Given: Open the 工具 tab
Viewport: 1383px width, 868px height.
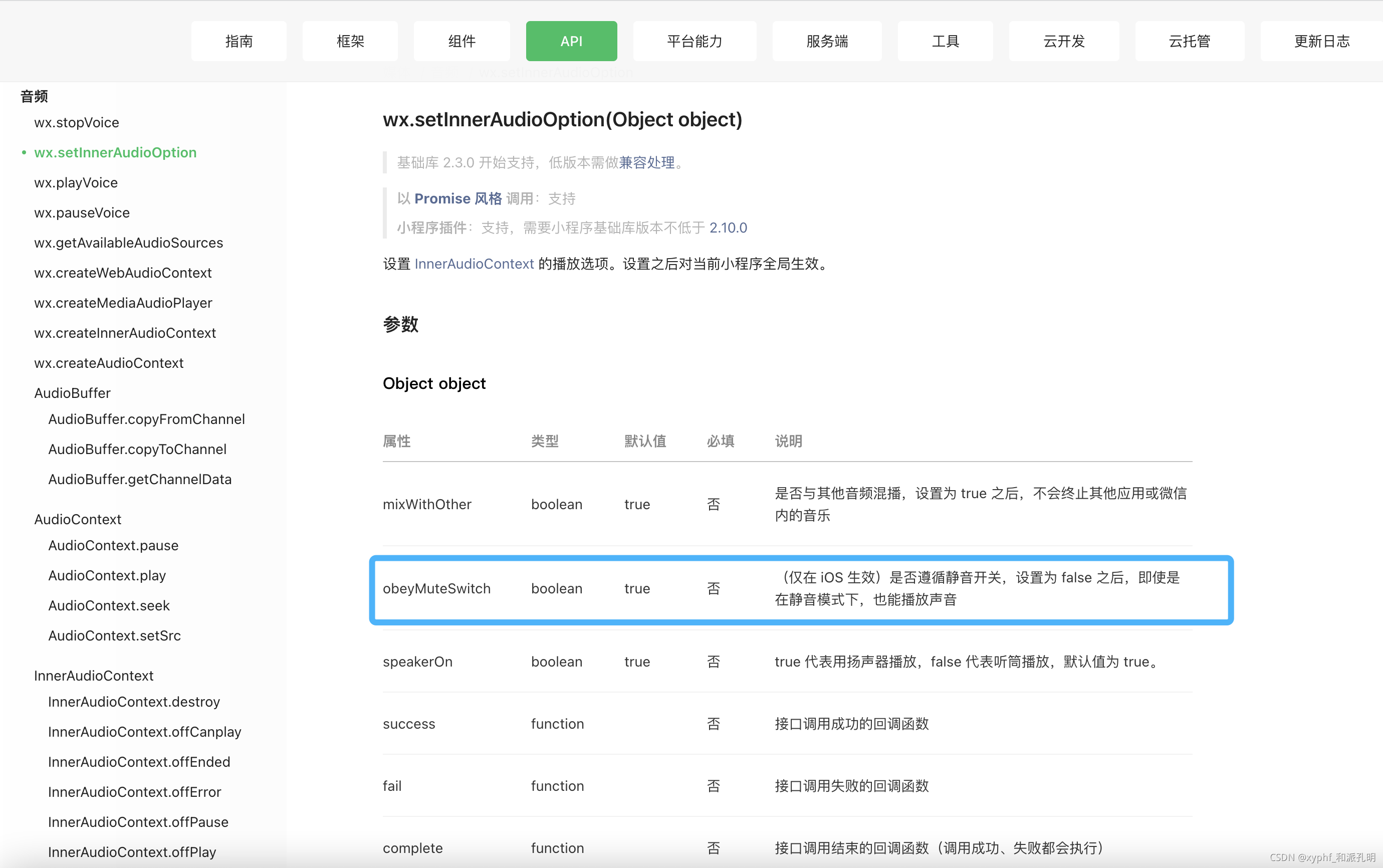Looking at the screenshot, I should coord(945,41).
